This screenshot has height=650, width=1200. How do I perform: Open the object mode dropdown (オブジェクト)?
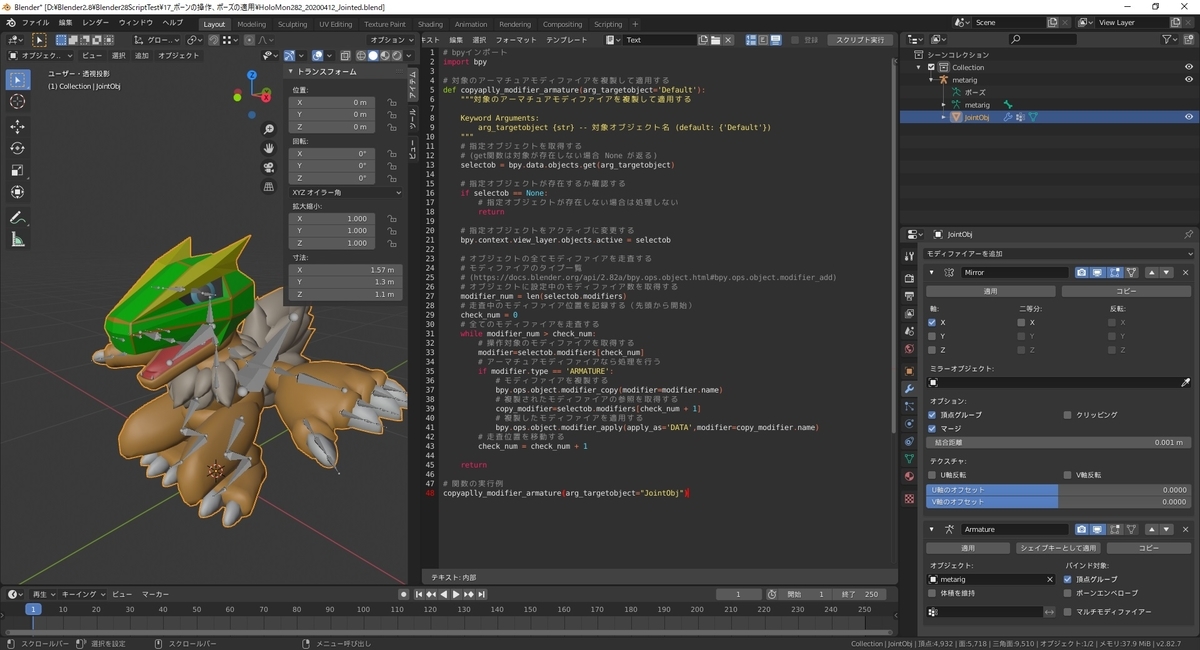42,56
